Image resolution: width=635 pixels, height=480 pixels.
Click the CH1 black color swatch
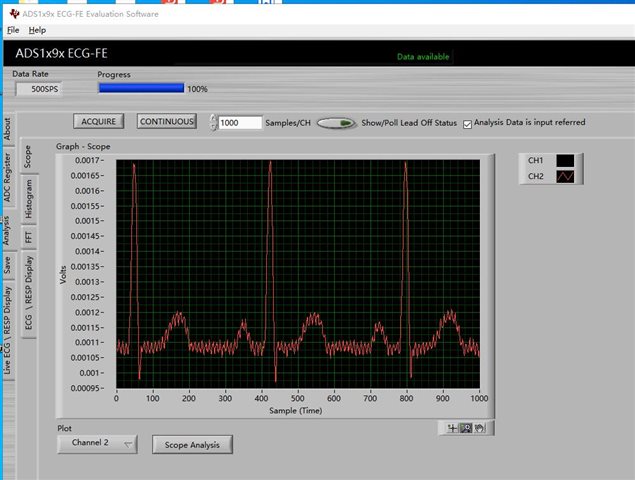click(565, 160)
